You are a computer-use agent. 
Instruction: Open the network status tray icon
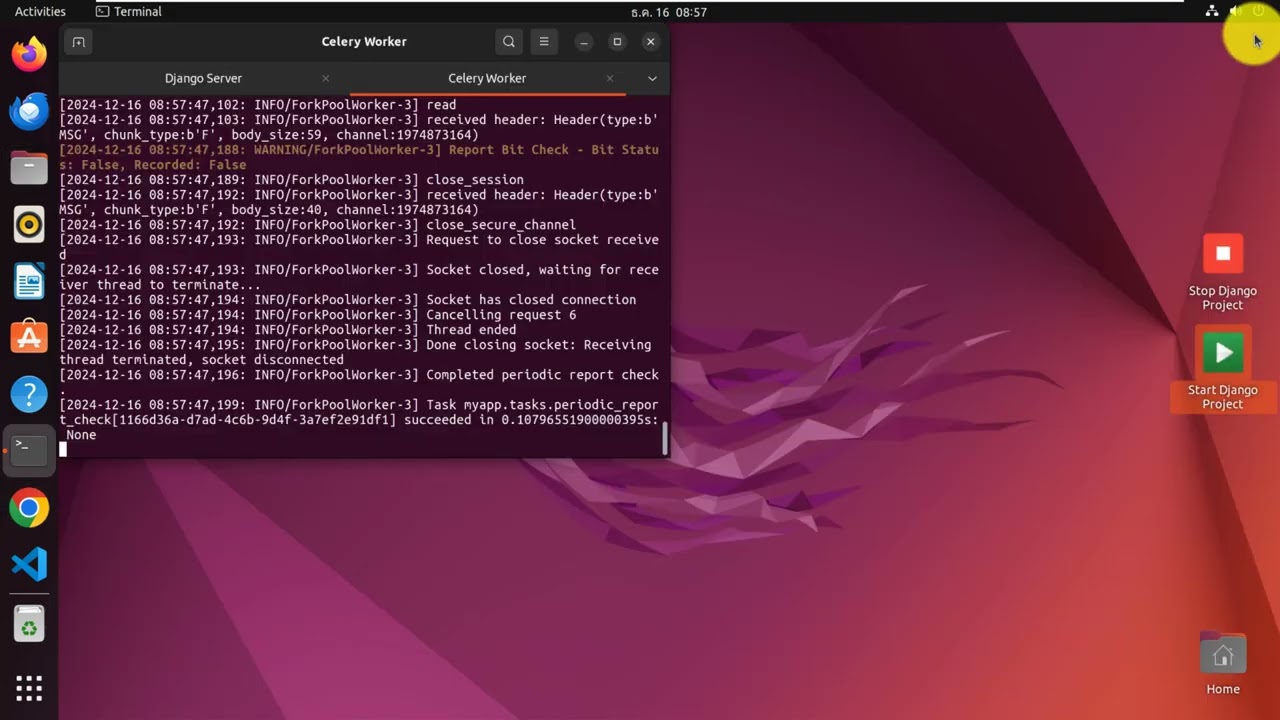(x=1212, y=11)
